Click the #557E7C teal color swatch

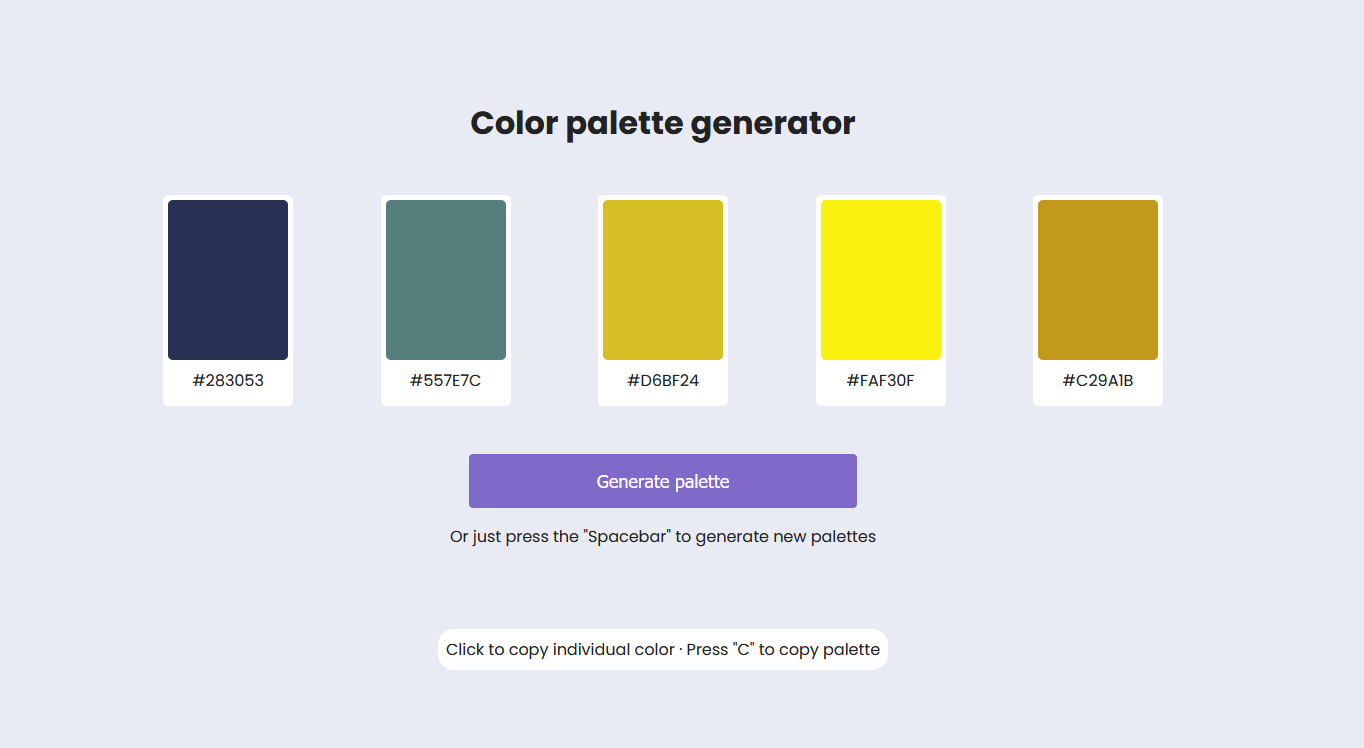pos(446,279)
